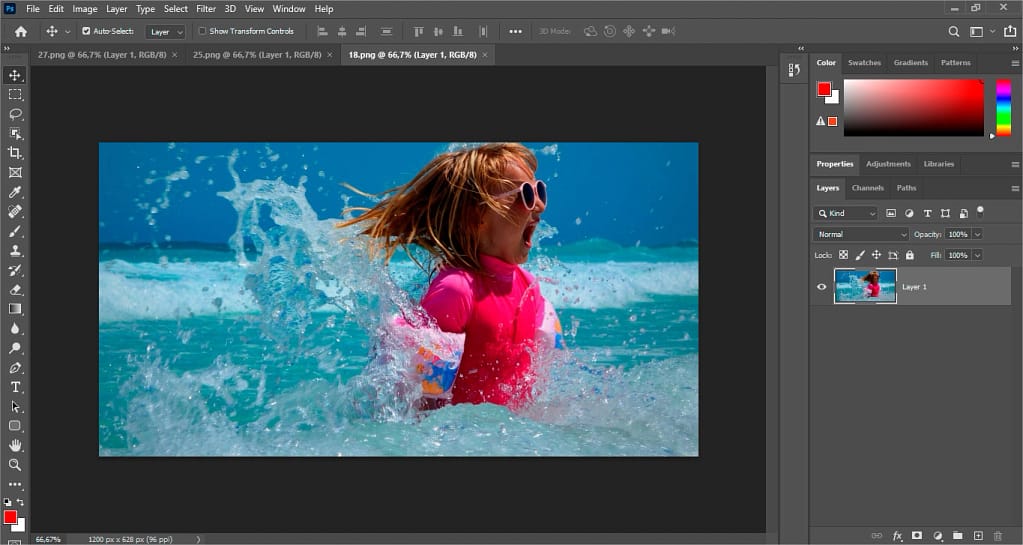Open the Home screen icon
Screen dimensions: 1023x545
(x=21, y=31)
